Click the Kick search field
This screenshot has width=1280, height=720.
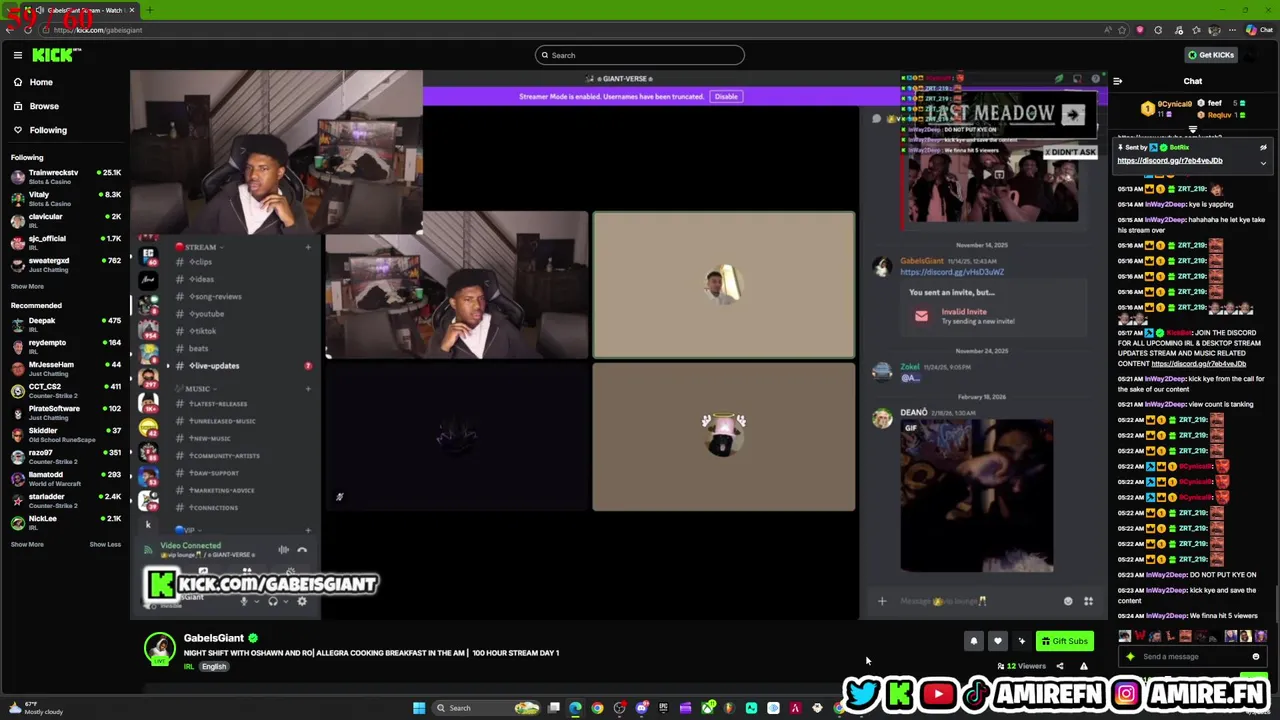click(x=640, y=55)
